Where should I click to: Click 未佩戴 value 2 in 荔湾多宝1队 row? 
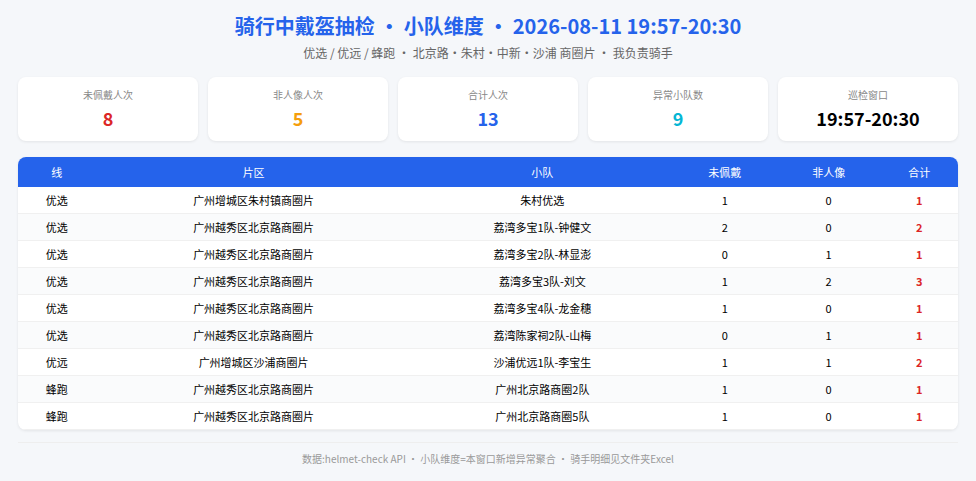[x=725, y=228]
